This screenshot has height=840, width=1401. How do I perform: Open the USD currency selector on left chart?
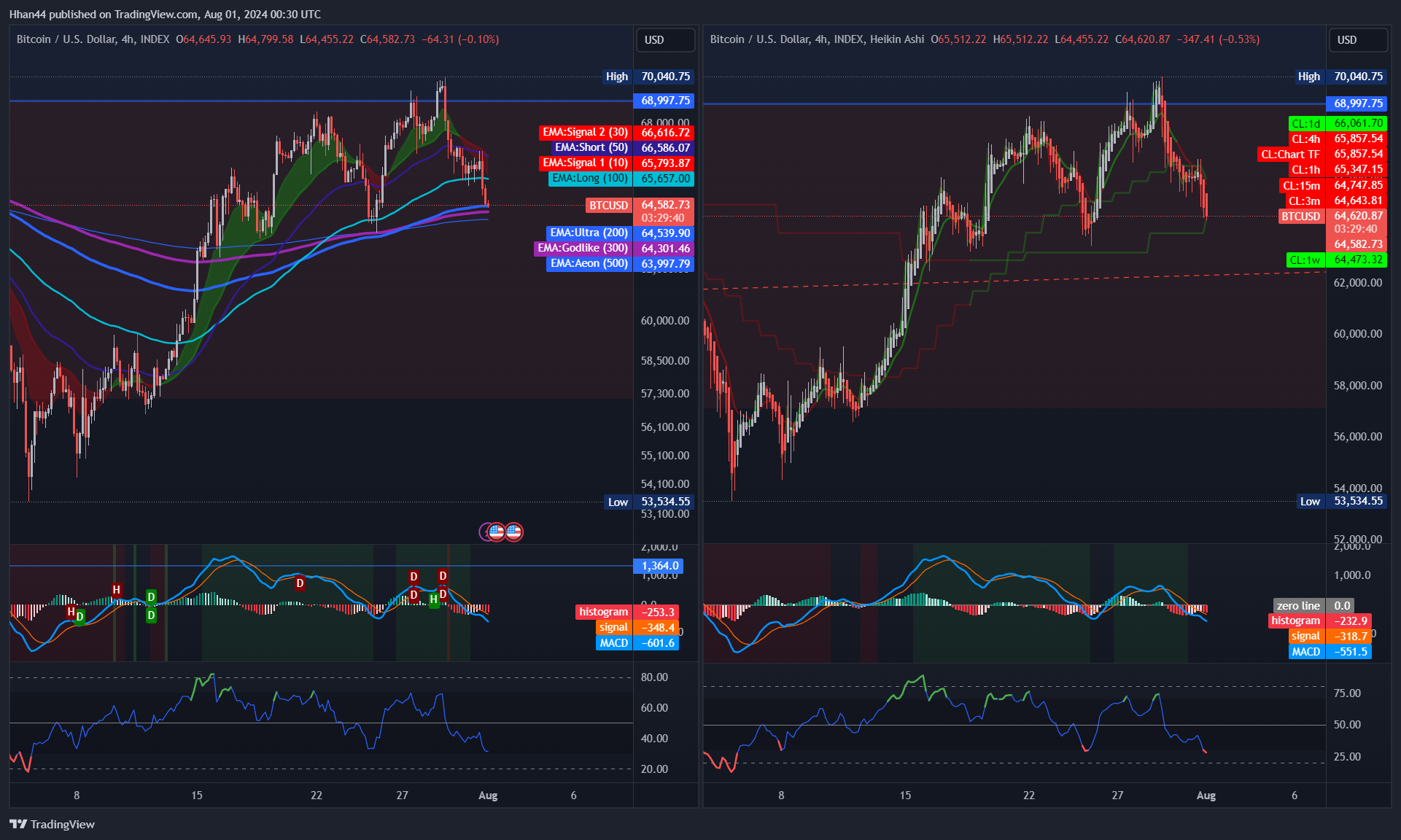665,40
